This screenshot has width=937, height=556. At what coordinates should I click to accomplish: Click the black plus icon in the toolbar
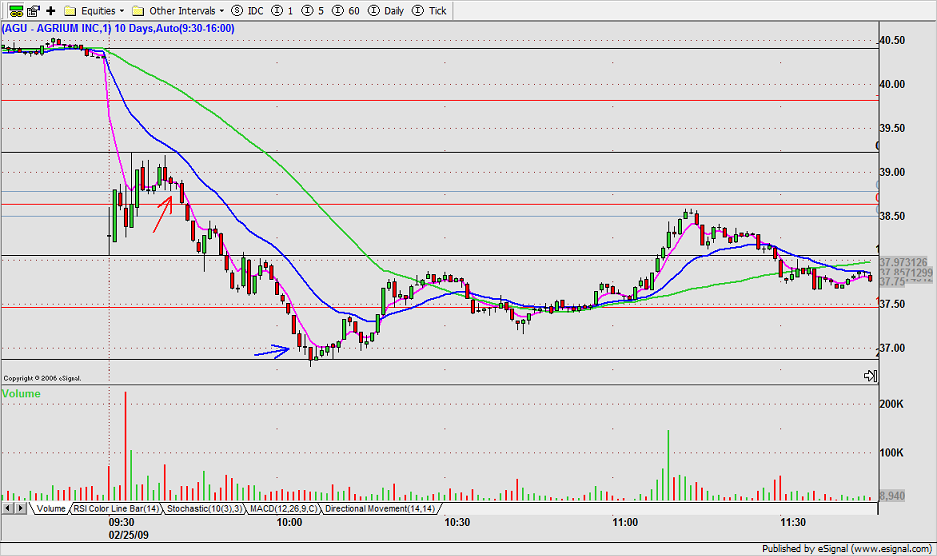(x=51, y=11)
